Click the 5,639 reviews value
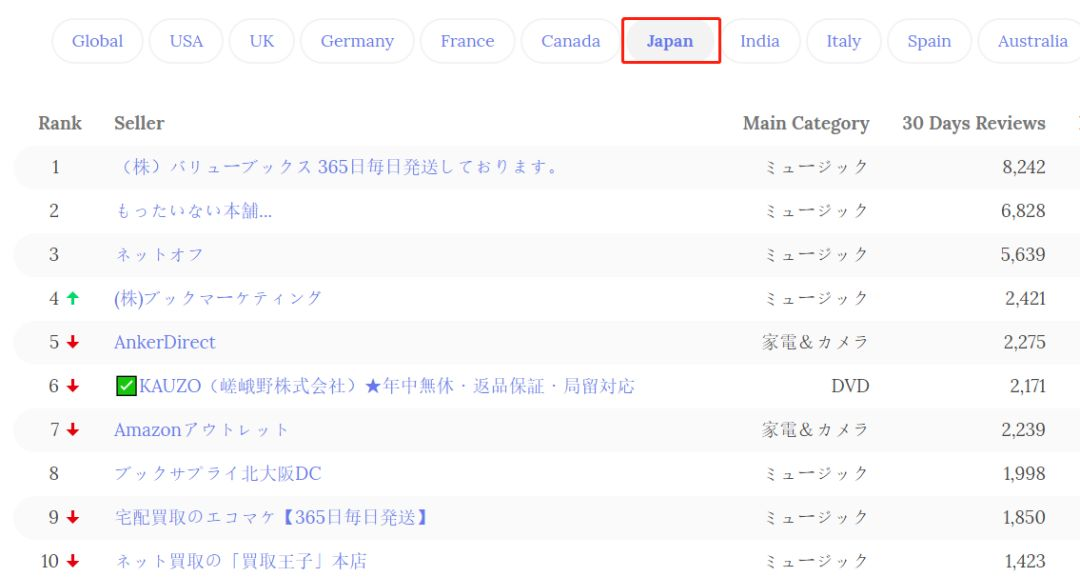 click(x=1023, y=255)
